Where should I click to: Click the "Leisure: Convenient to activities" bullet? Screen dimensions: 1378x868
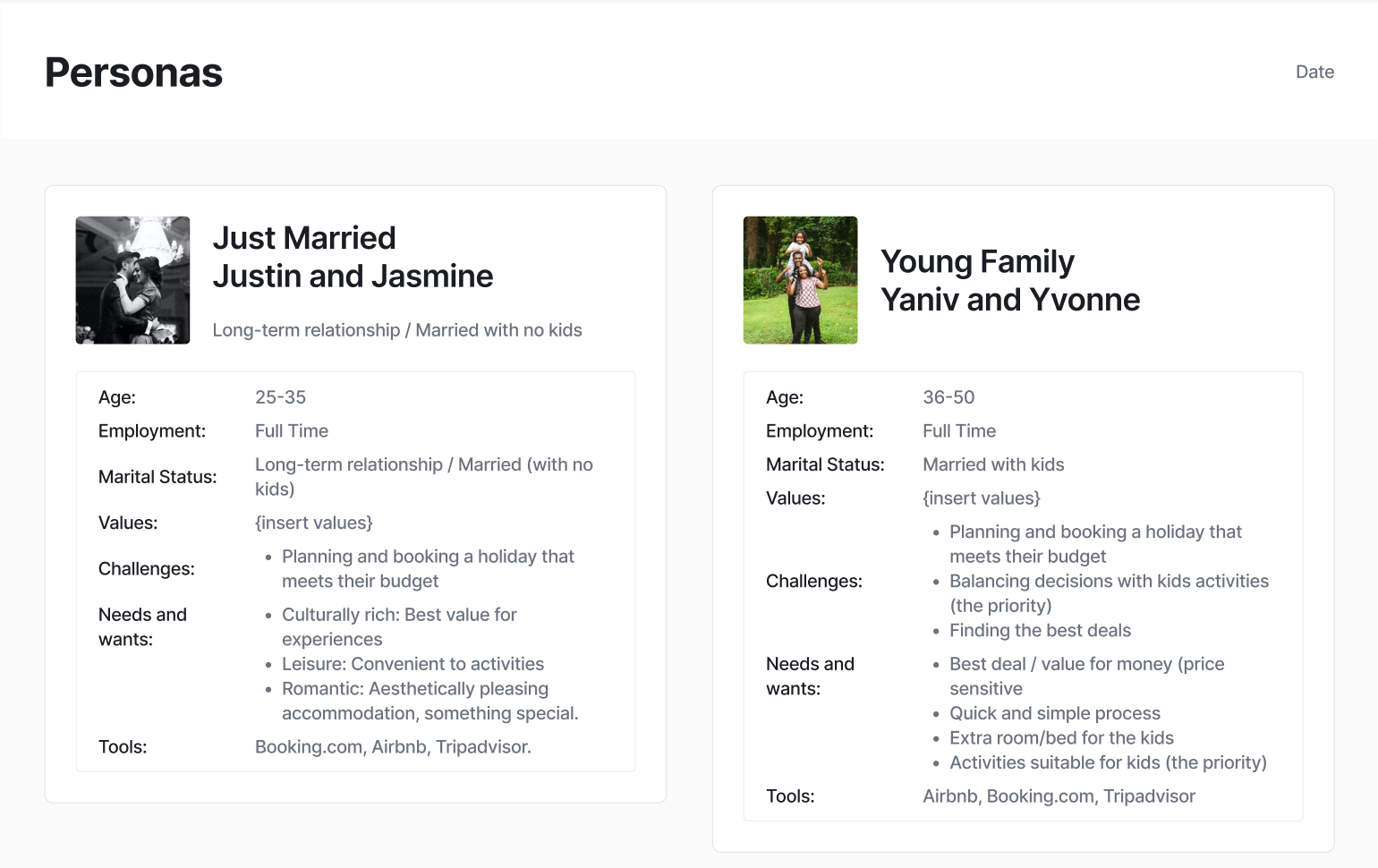coord(413,664)
